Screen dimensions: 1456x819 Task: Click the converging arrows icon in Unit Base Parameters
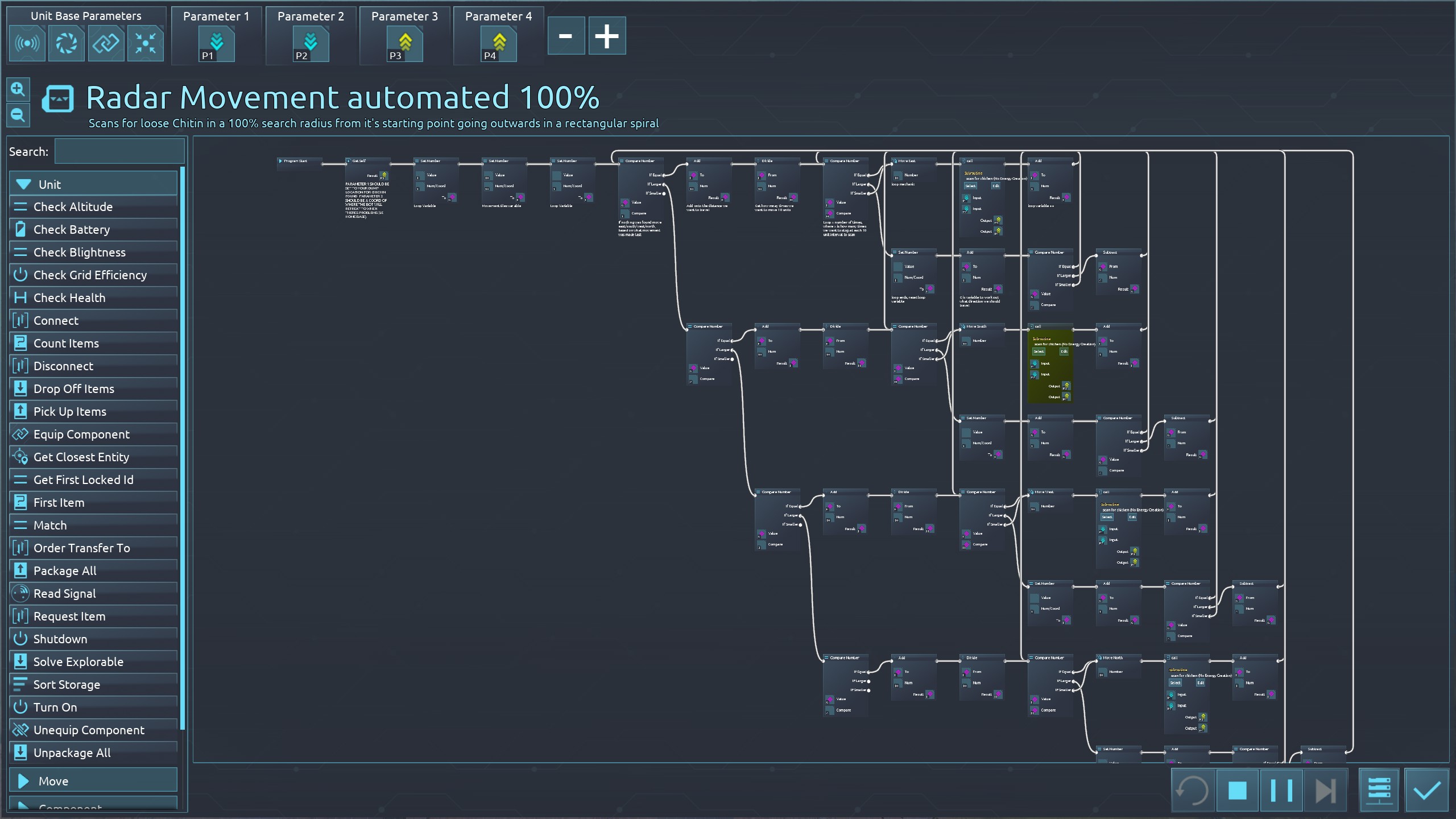click(x=146, y=44)
